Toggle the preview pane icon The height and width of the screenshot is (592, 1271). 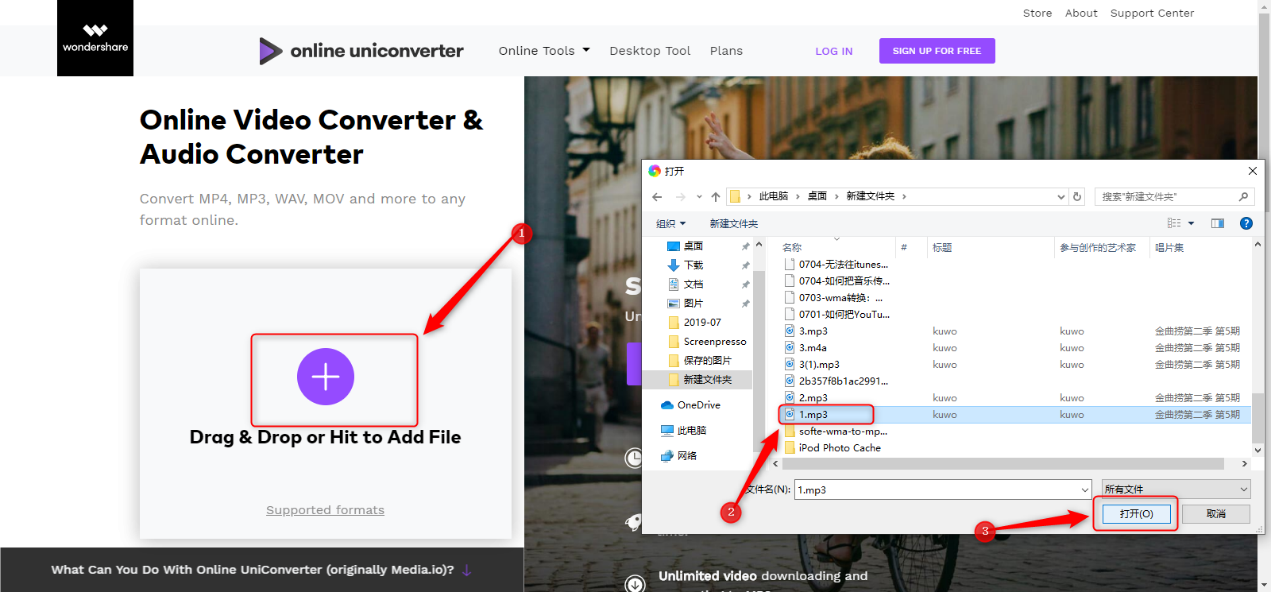[1218, 223]
